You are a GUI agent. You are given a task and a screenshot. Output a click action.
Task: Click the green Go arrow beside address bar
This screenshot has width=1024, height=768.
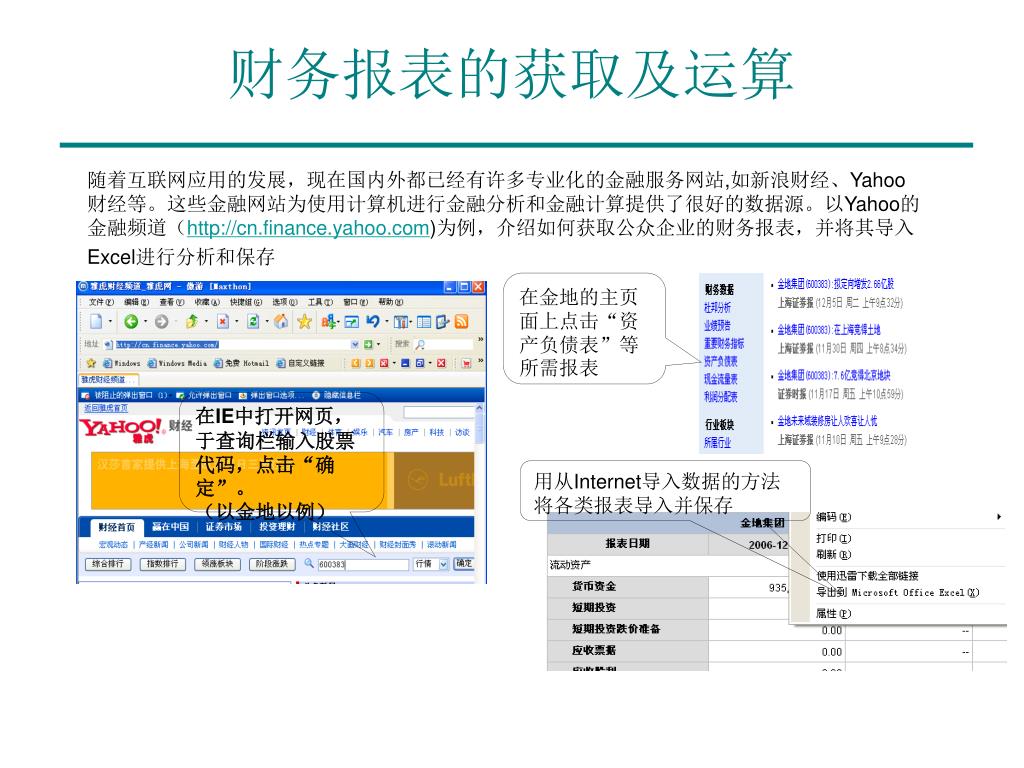click(368, 344)
